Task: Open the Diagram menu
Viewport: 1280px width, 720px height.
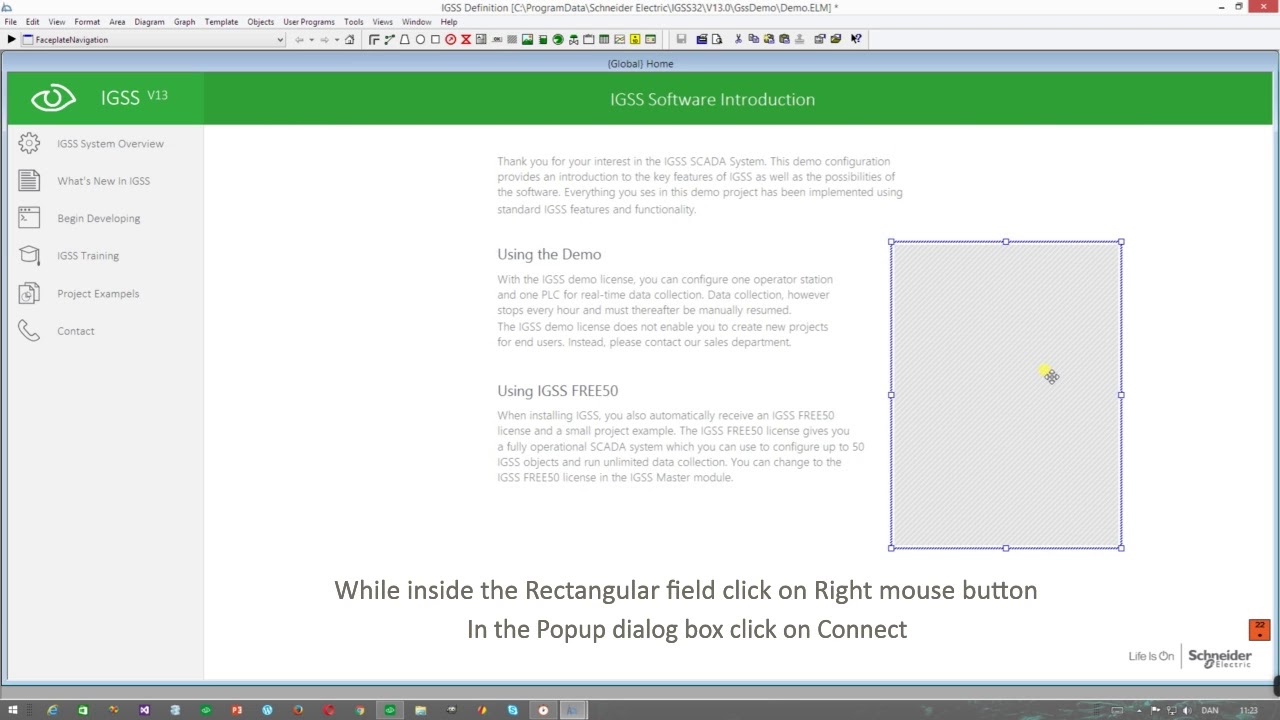Action: pos(149,22)
